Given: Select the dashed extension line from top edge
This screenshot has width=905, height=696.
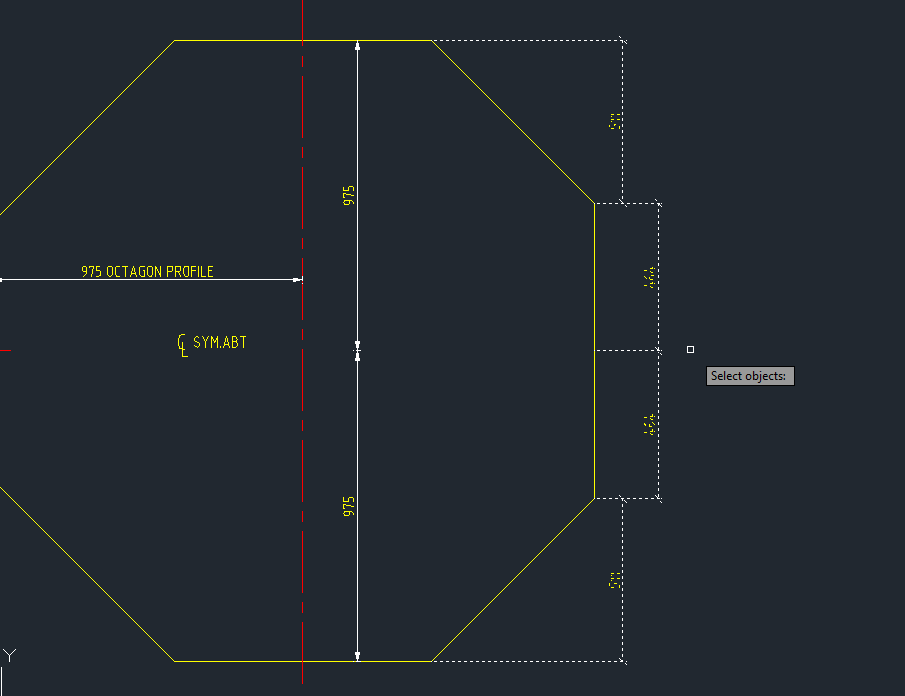Looking at the screenshot, I should click(x=528, y=40).
